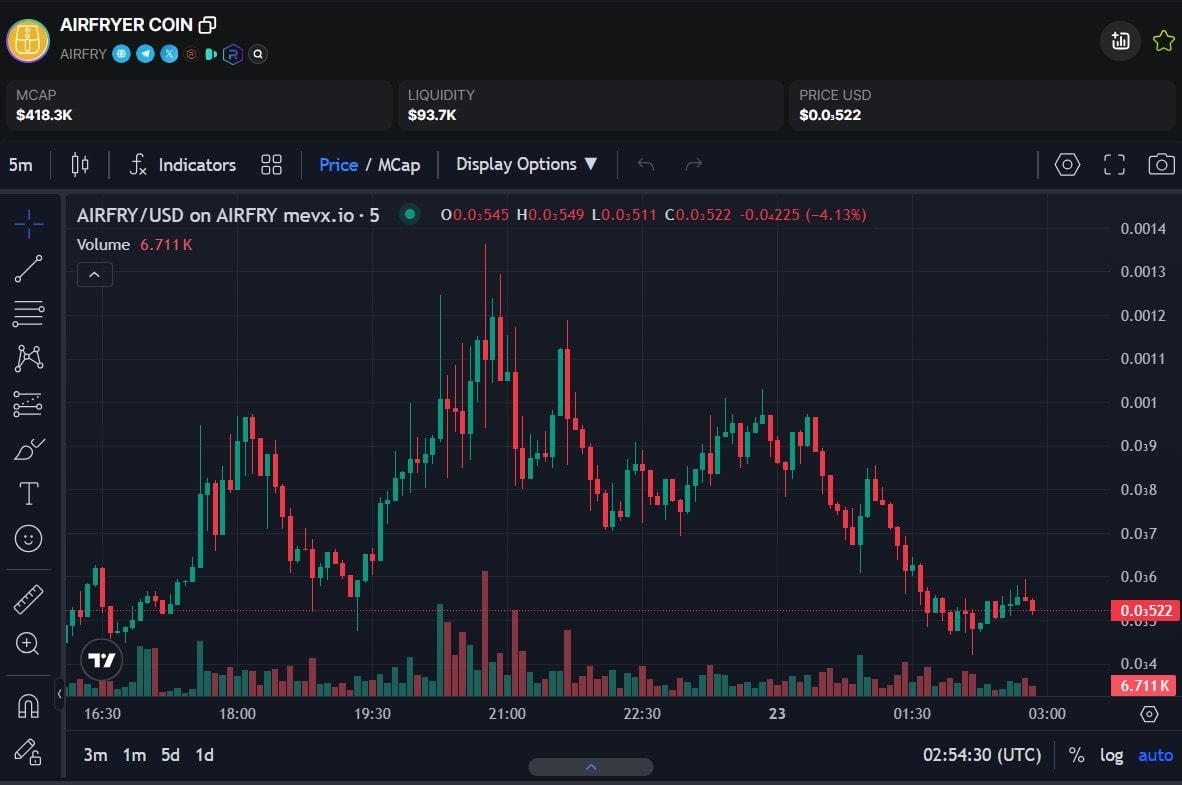Select the brush drawing tool

pyautogui.click(x=29, y=449)
